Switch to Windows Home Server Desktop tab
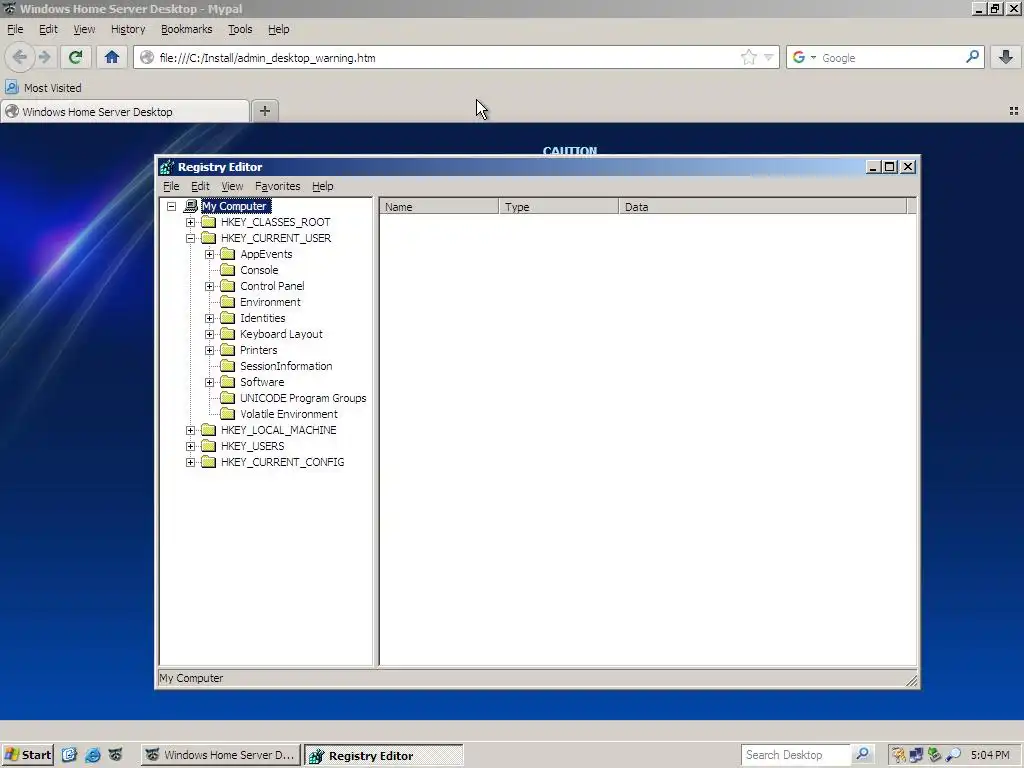This screenshot has width=1024, height=768. click(x=125, y=112)
